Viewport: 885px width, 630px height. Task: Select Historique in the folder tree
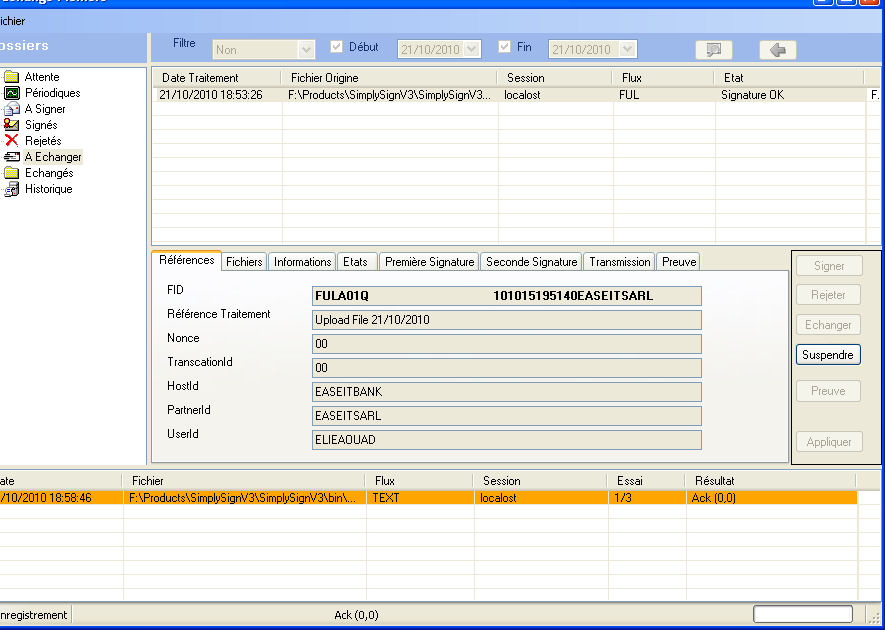49,189
